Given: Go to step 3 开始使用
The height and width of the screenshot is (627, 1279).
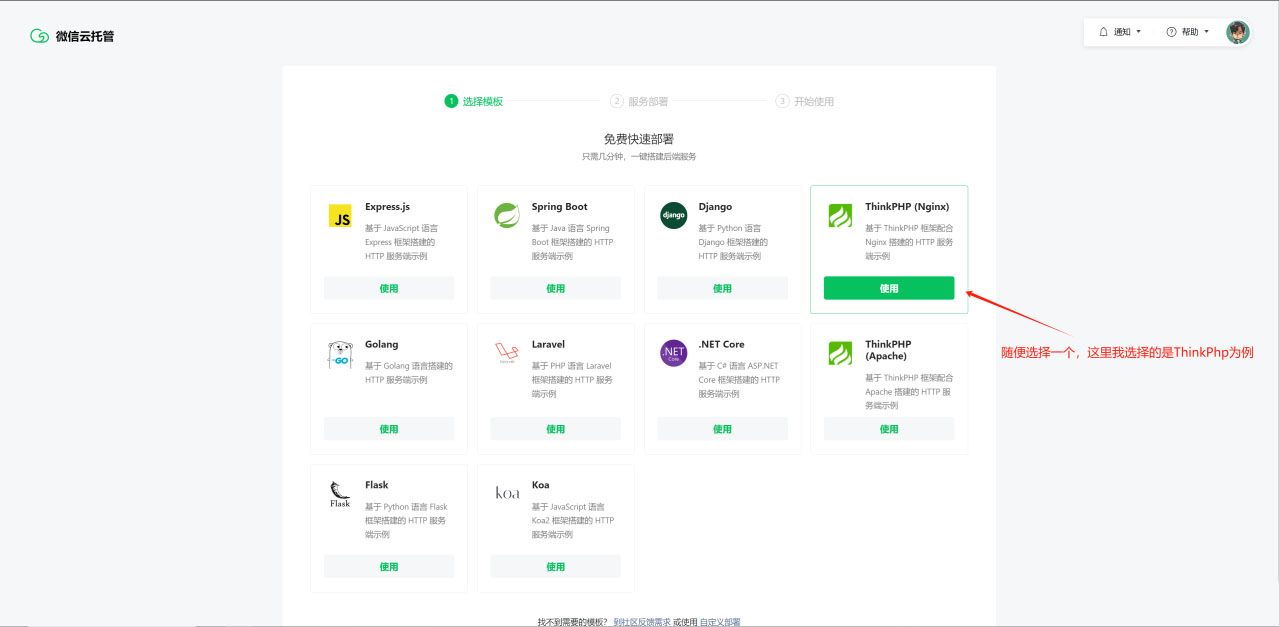Looking at the screenshot, I should [x=805, y=101].
